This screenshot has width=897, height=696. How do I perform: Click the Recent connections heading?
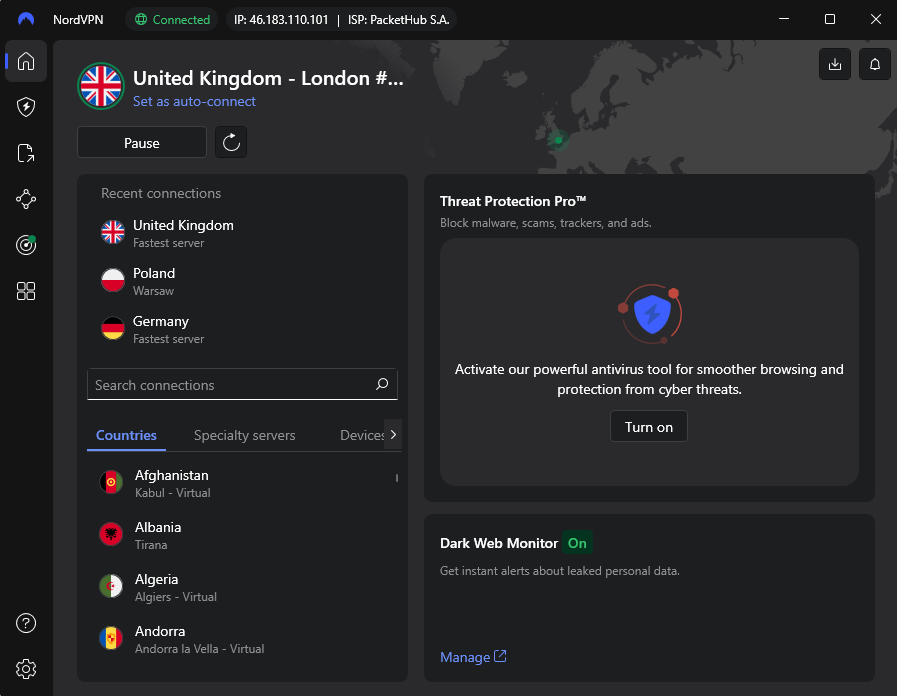coord(161,193)
